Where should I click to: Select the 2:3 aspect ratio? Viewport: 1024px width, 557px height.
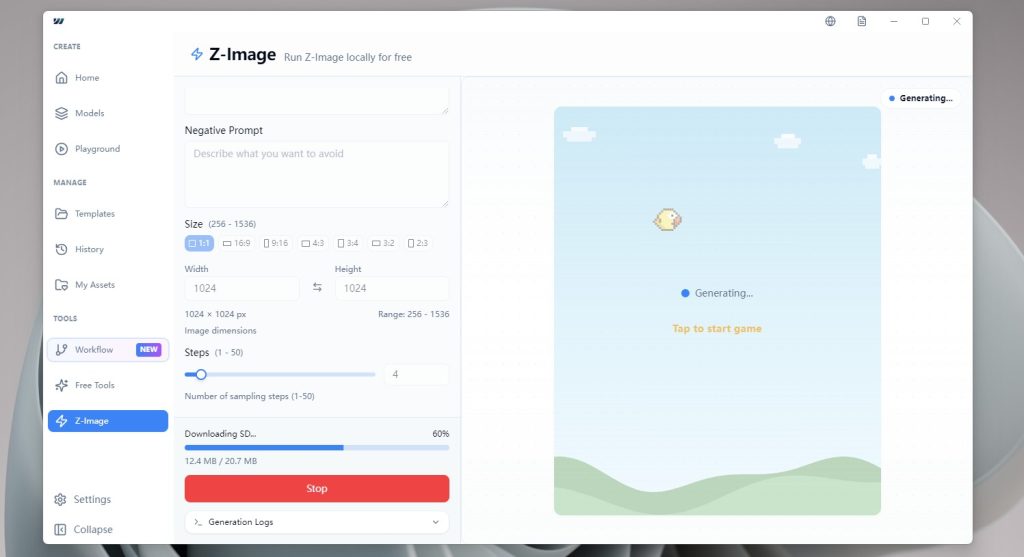(x=418, y=243)
